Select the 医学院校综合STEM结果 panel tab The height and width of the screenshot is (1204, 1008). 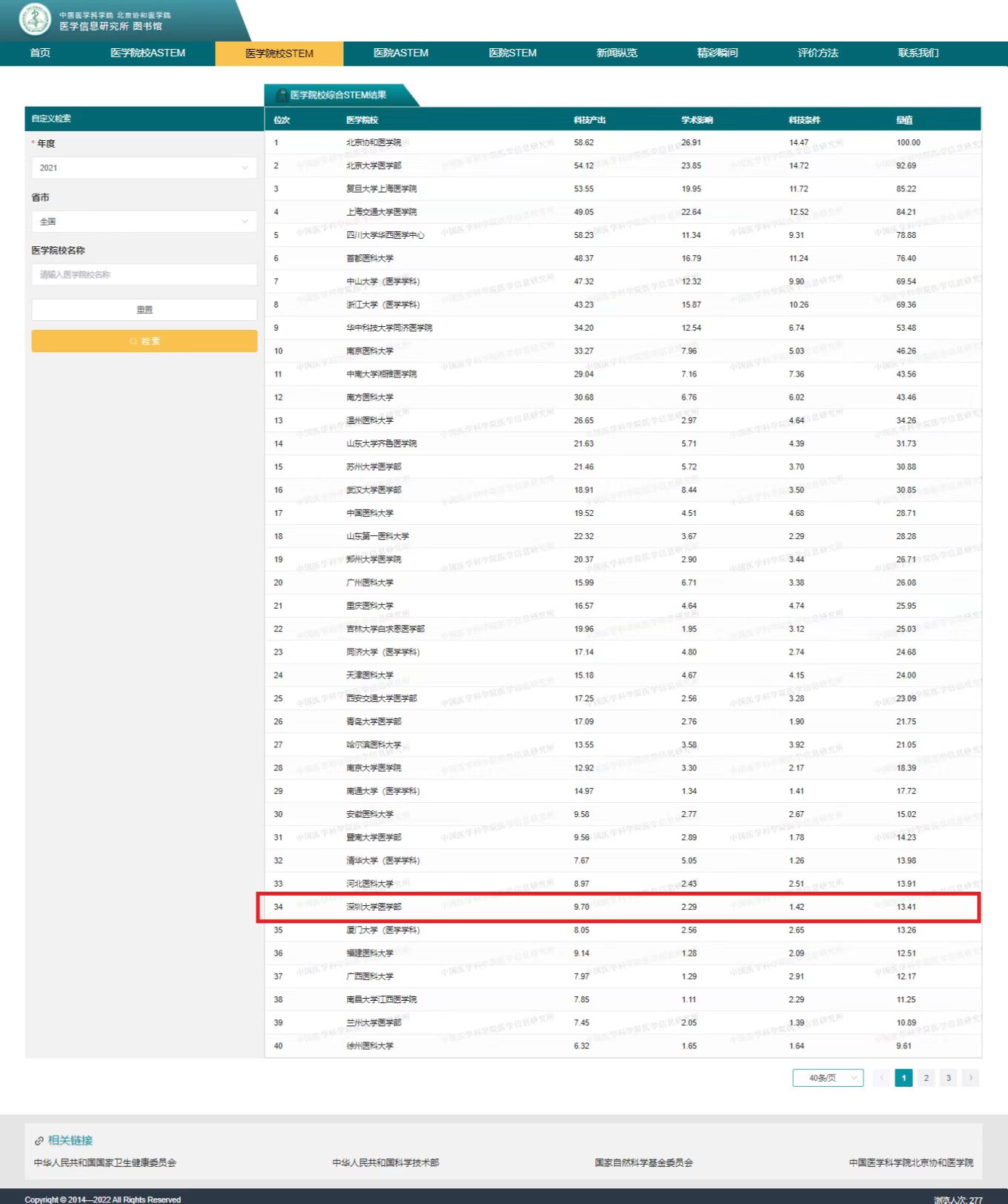tap(342, 95)
